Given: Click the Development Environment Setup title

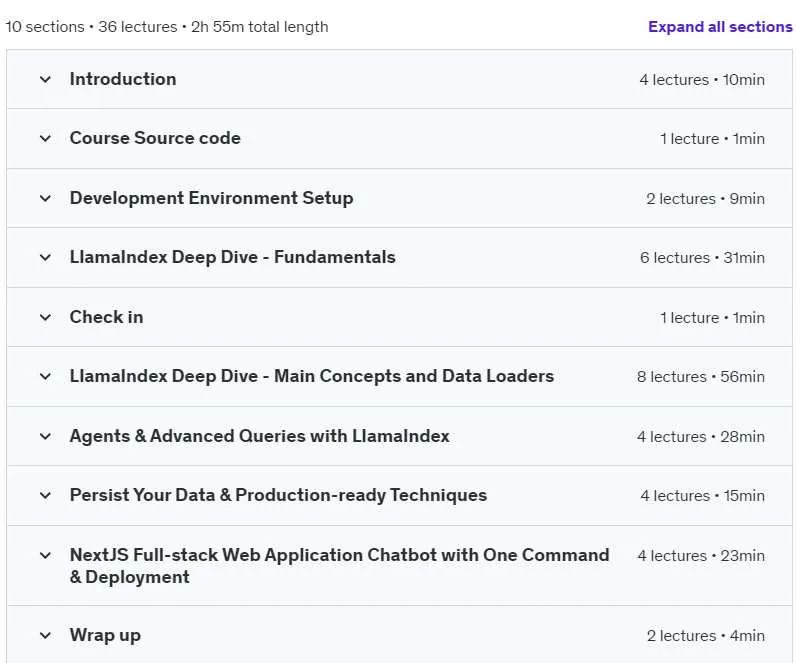Looking at the screenshot, I should coord(211,198).
